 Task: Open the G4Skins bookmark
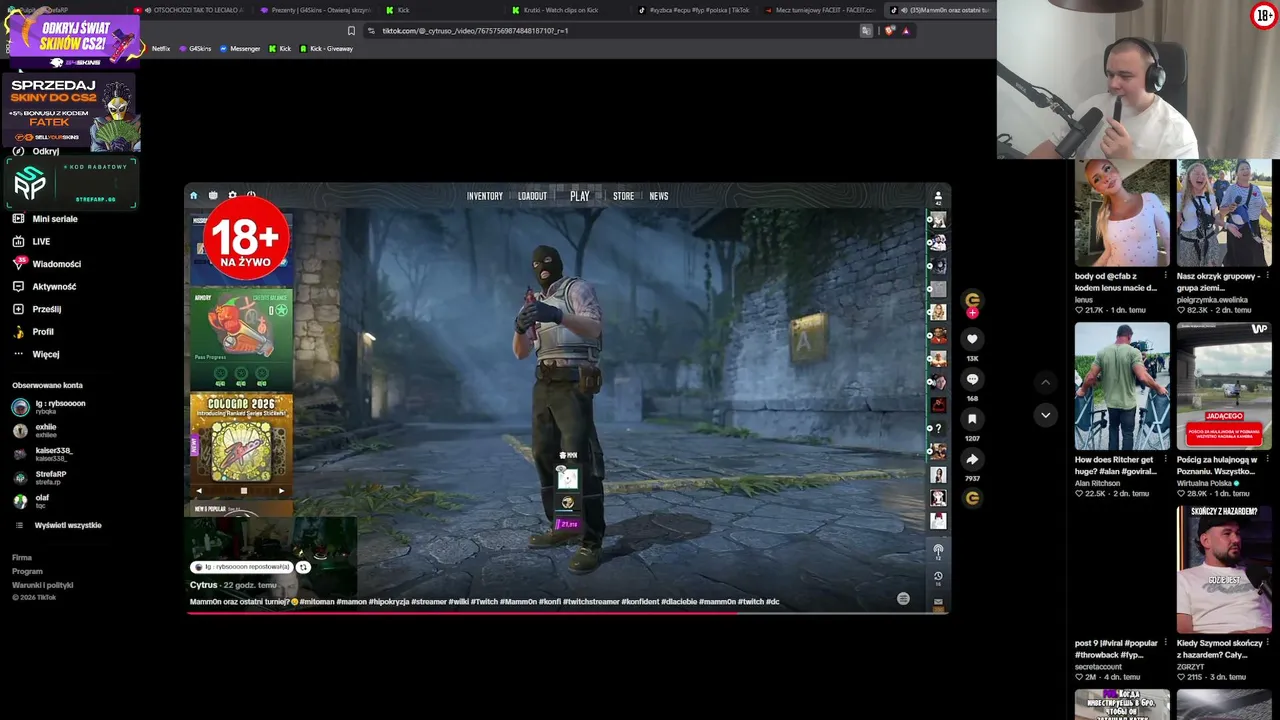195,49
